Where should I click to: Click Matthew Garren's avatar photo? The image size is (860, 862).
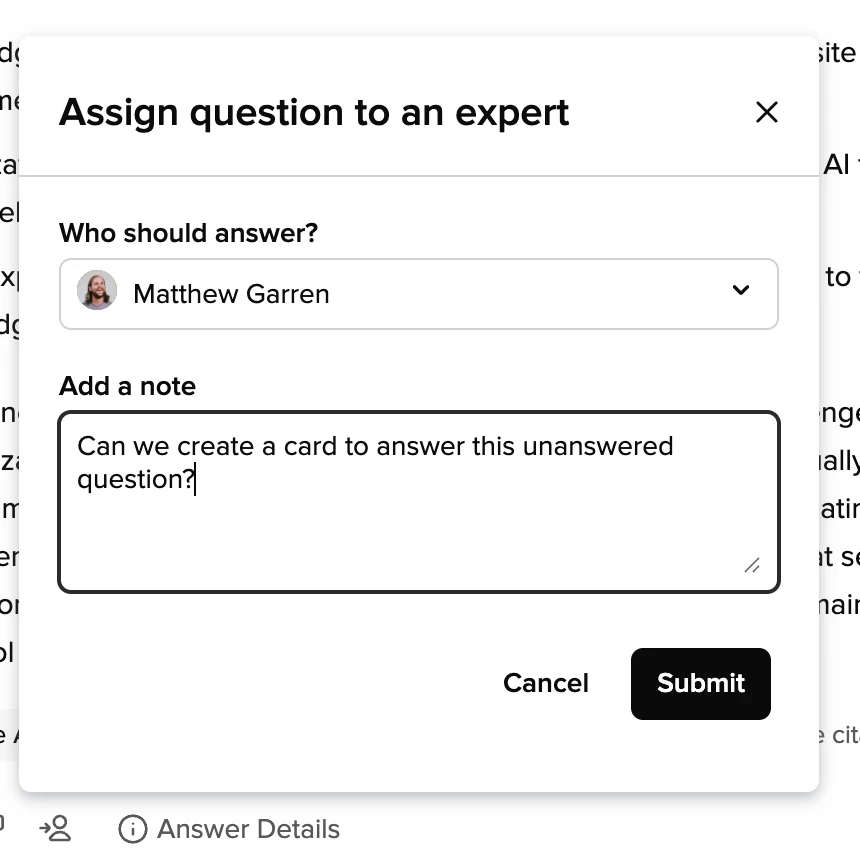(x=97, y=290)
